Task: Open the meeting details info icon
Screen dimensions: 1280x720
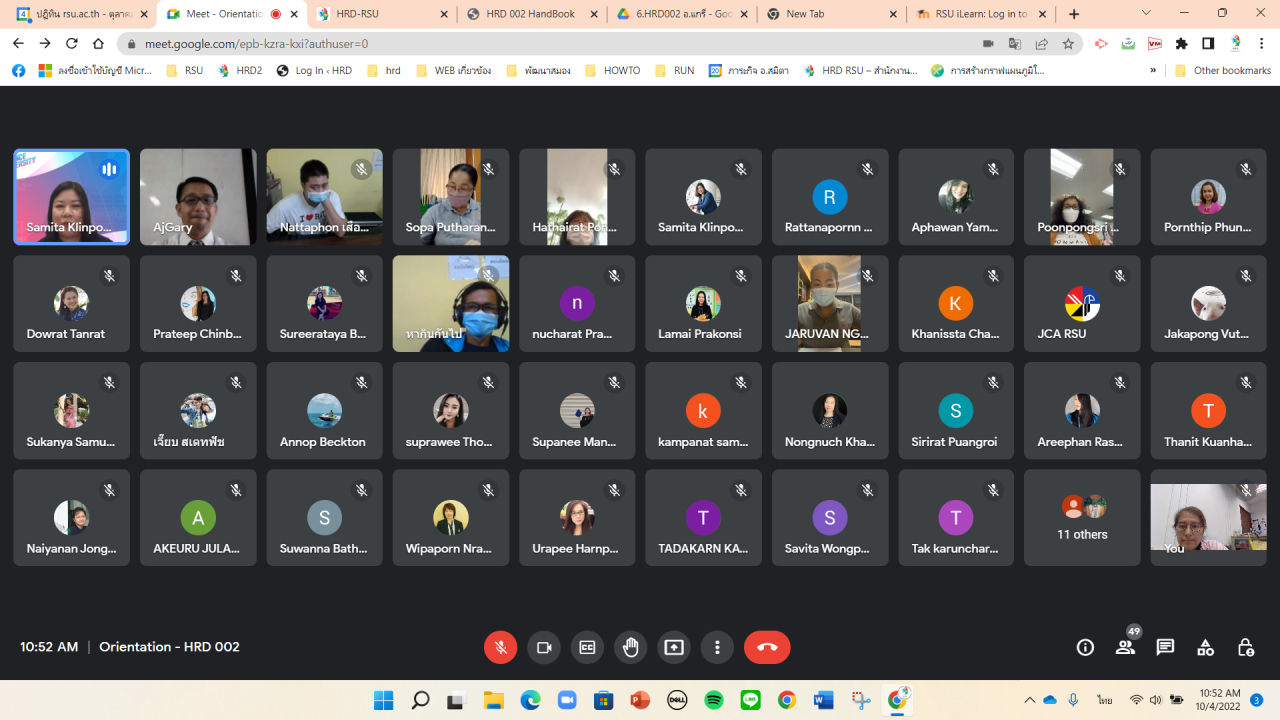Action: point(1085,647)
